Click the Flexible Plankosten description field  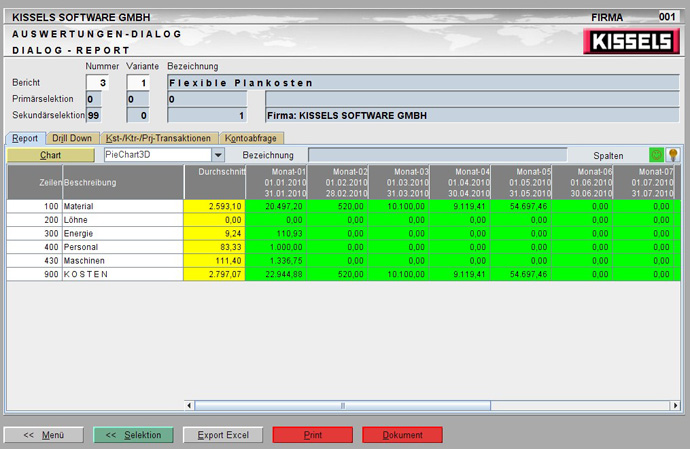[x=423, y=83]
